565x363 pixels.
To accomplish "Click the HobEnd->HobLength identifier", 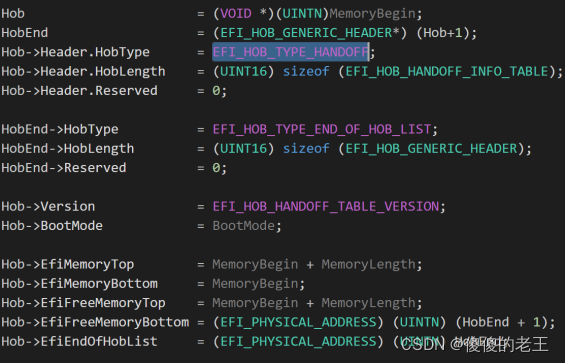I will click(x=68, y=149).
